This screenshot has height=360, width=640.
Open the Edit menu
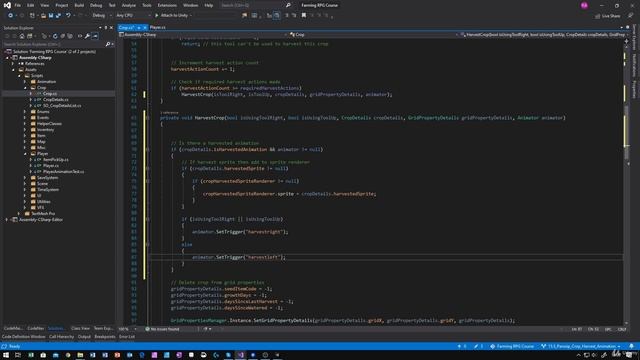[x=31, y=5]
